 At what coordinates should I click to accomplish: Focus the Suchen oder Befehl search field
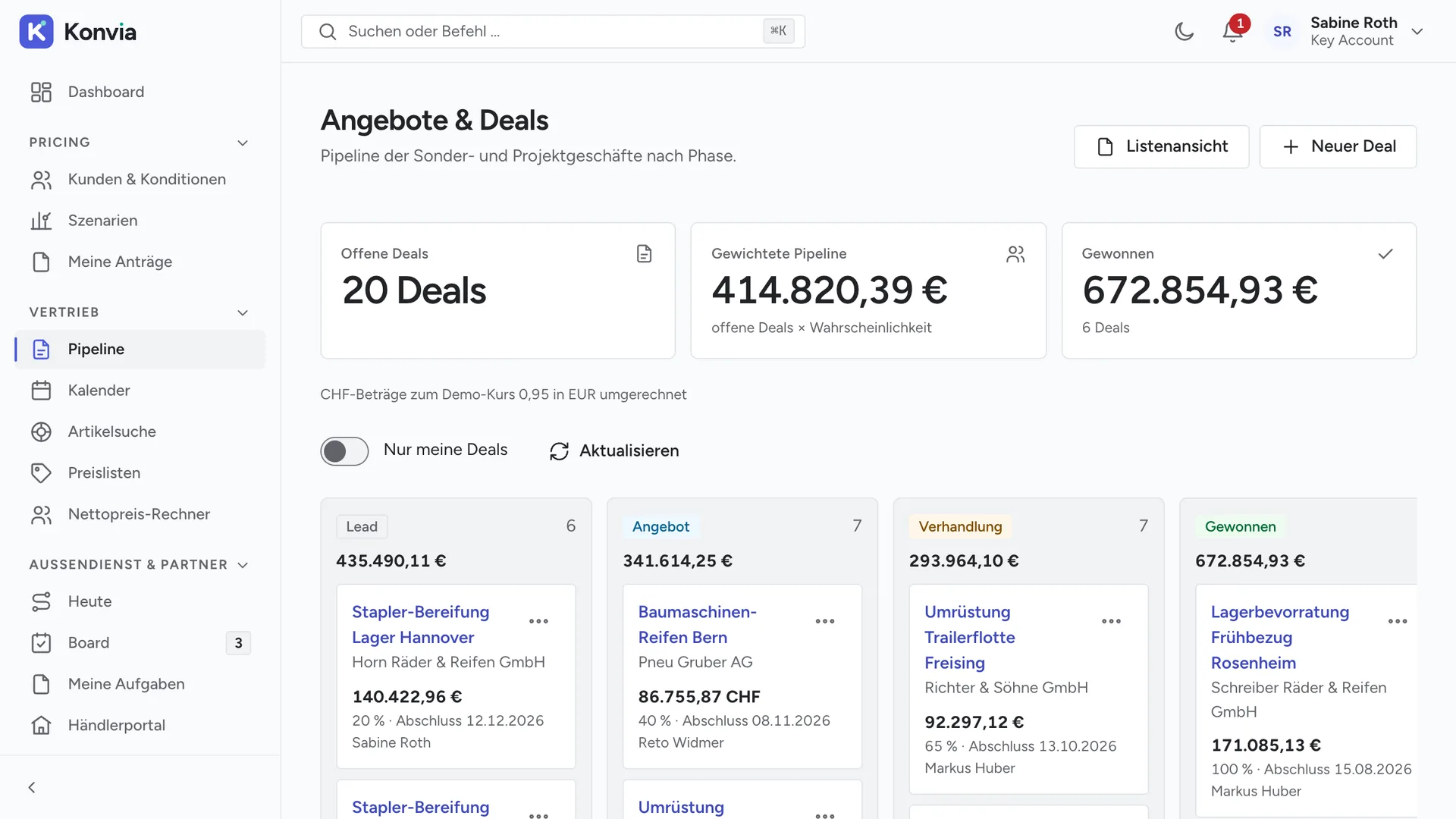pyautogui.click(x=553, y=32)
